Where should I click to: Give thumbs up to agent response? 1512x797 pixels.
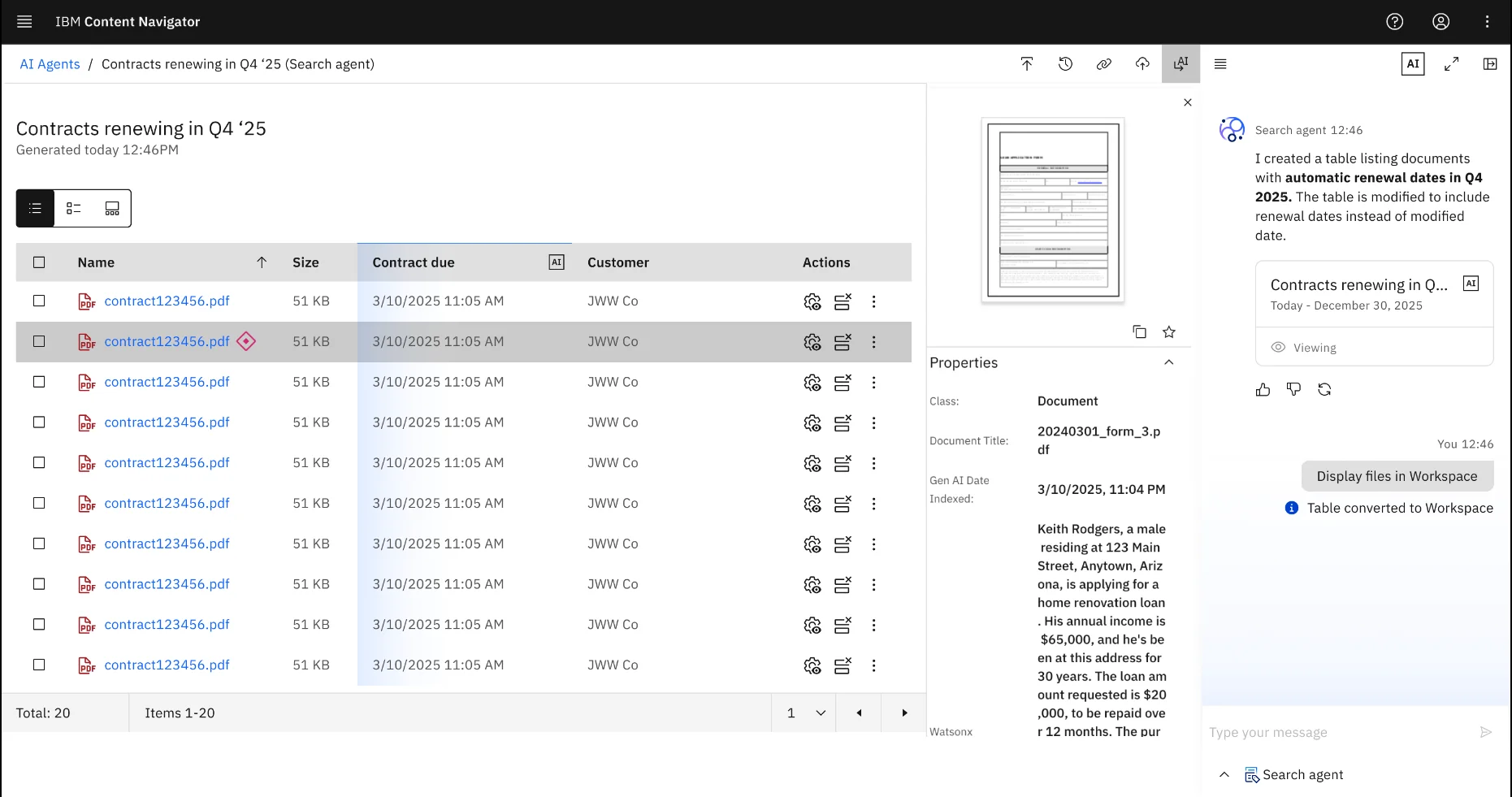pos(1263,390)
